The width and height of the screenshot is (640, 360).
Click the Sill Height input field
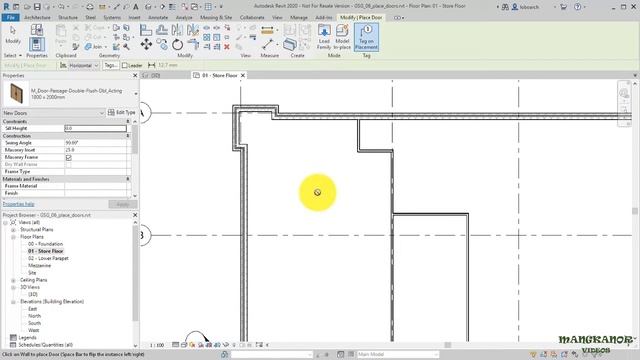96,129
